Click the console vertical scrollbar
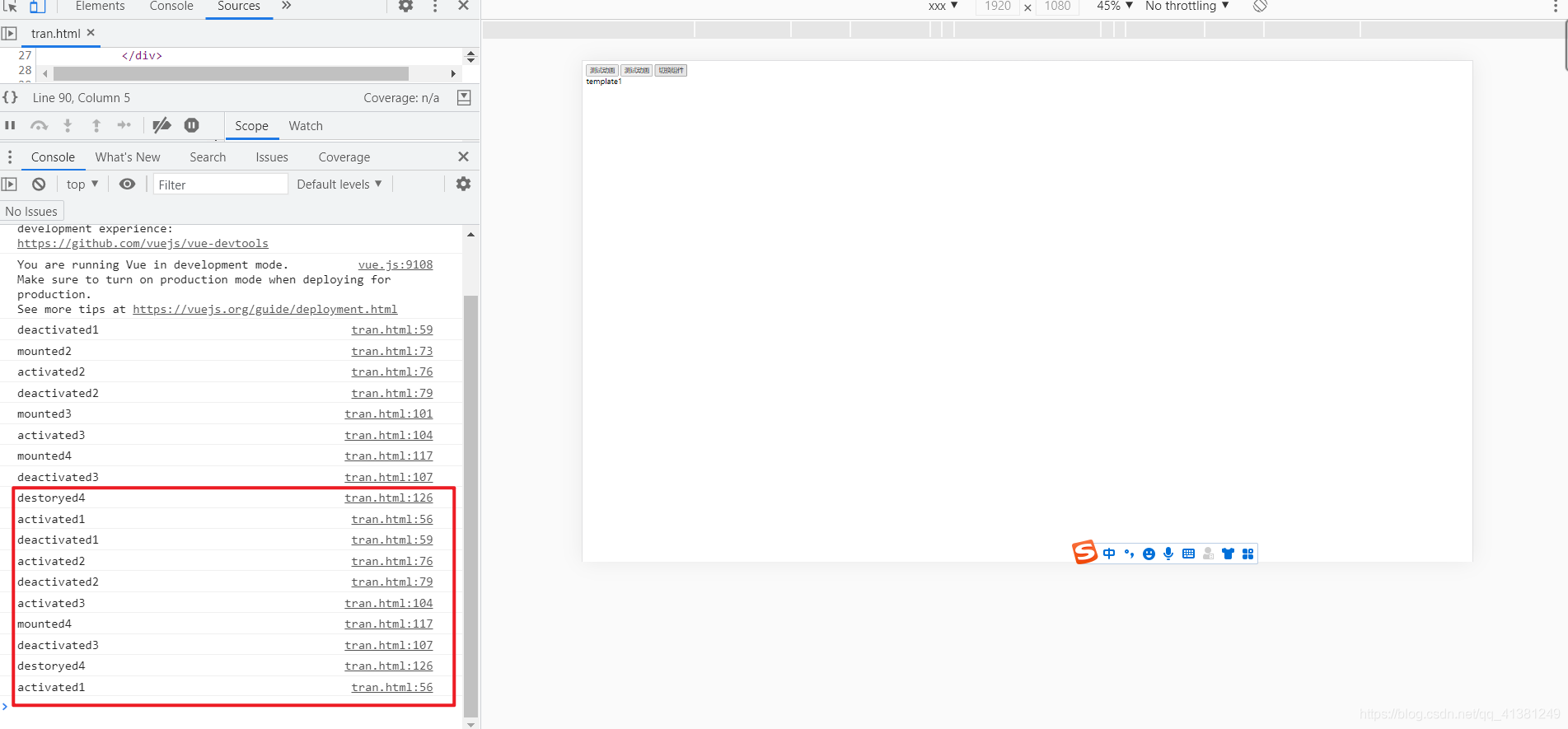The image size is (1568, 729). [470, 506]
